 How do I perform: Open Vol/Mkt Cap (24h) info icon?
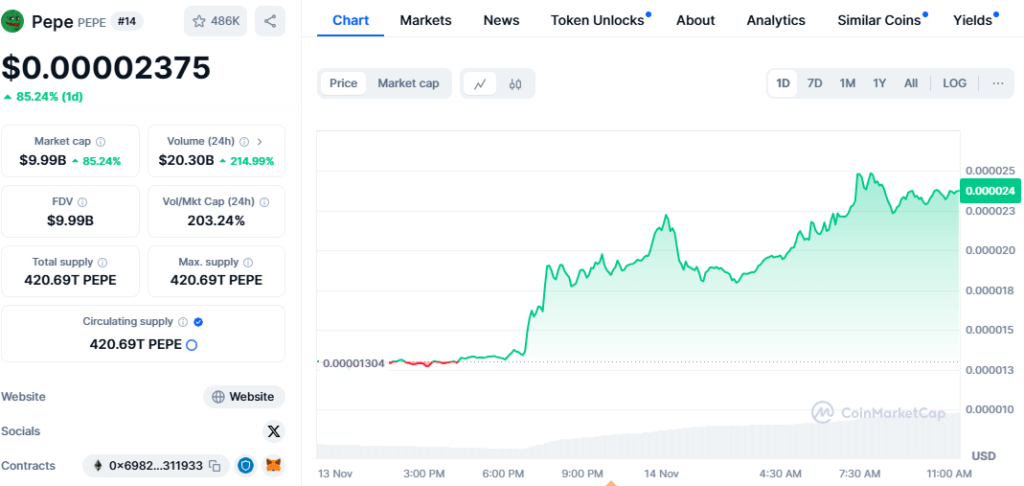(x=264, y=202)
